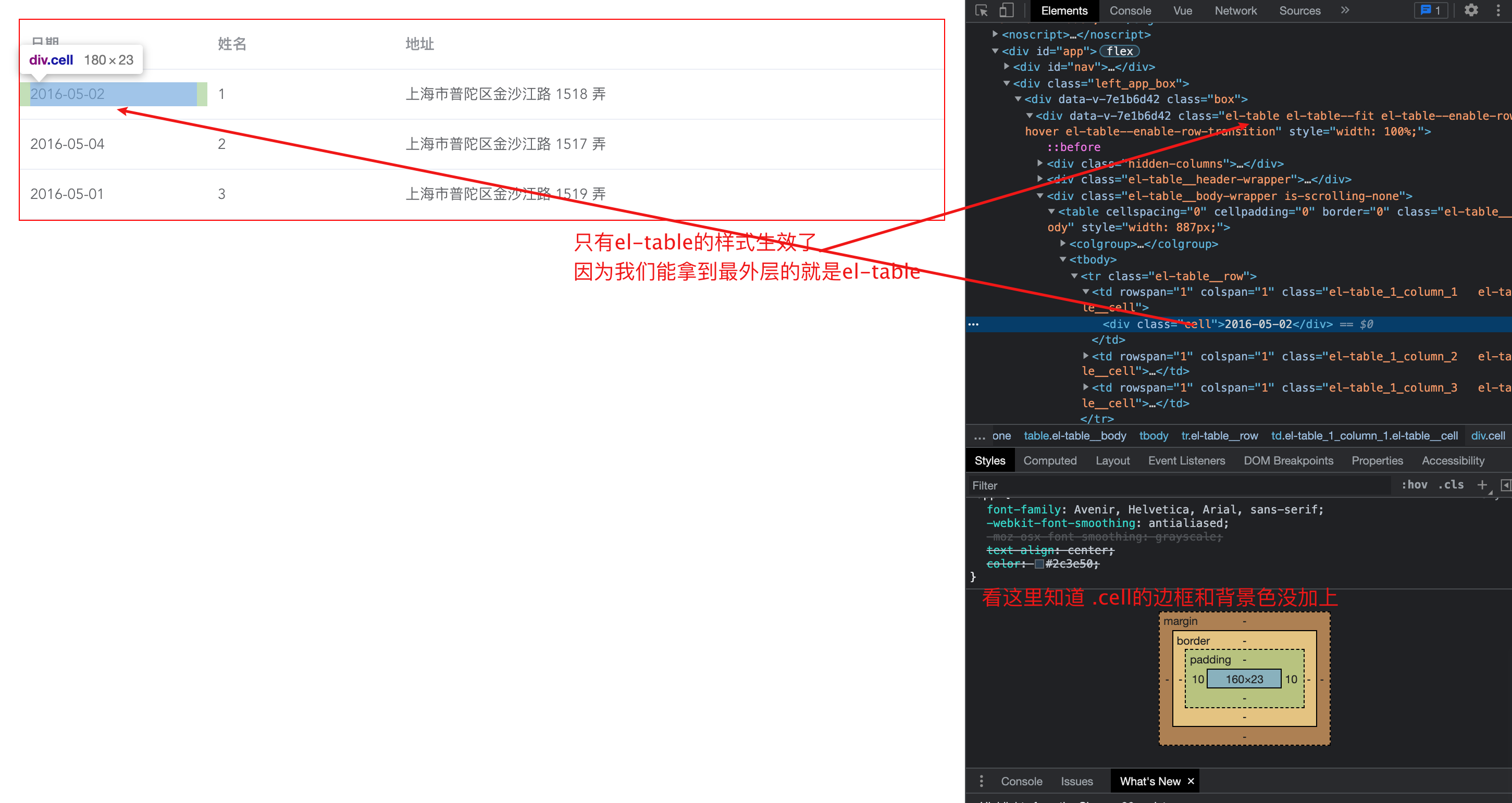Switch to the Elements tab

1063,10
